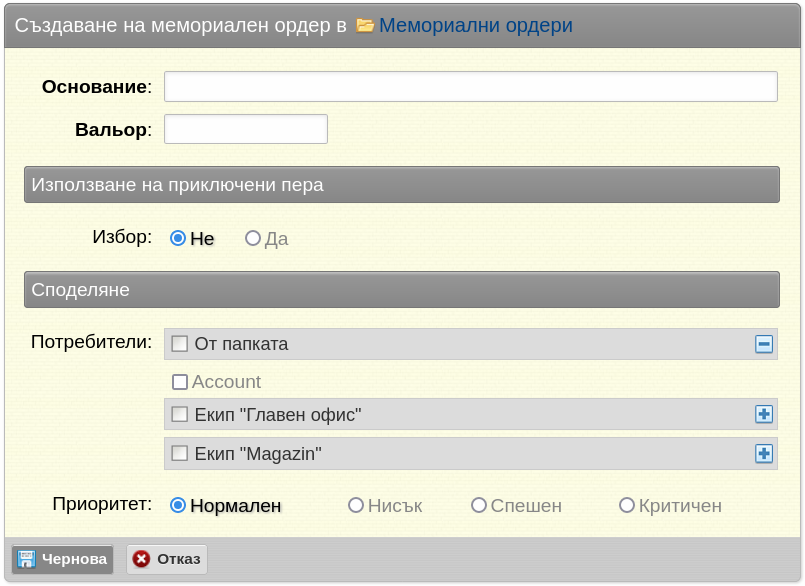Click the red X icon on Отказ
This screenshot has height=586, width=805.
pyautogui.click(x=141, y=559)
